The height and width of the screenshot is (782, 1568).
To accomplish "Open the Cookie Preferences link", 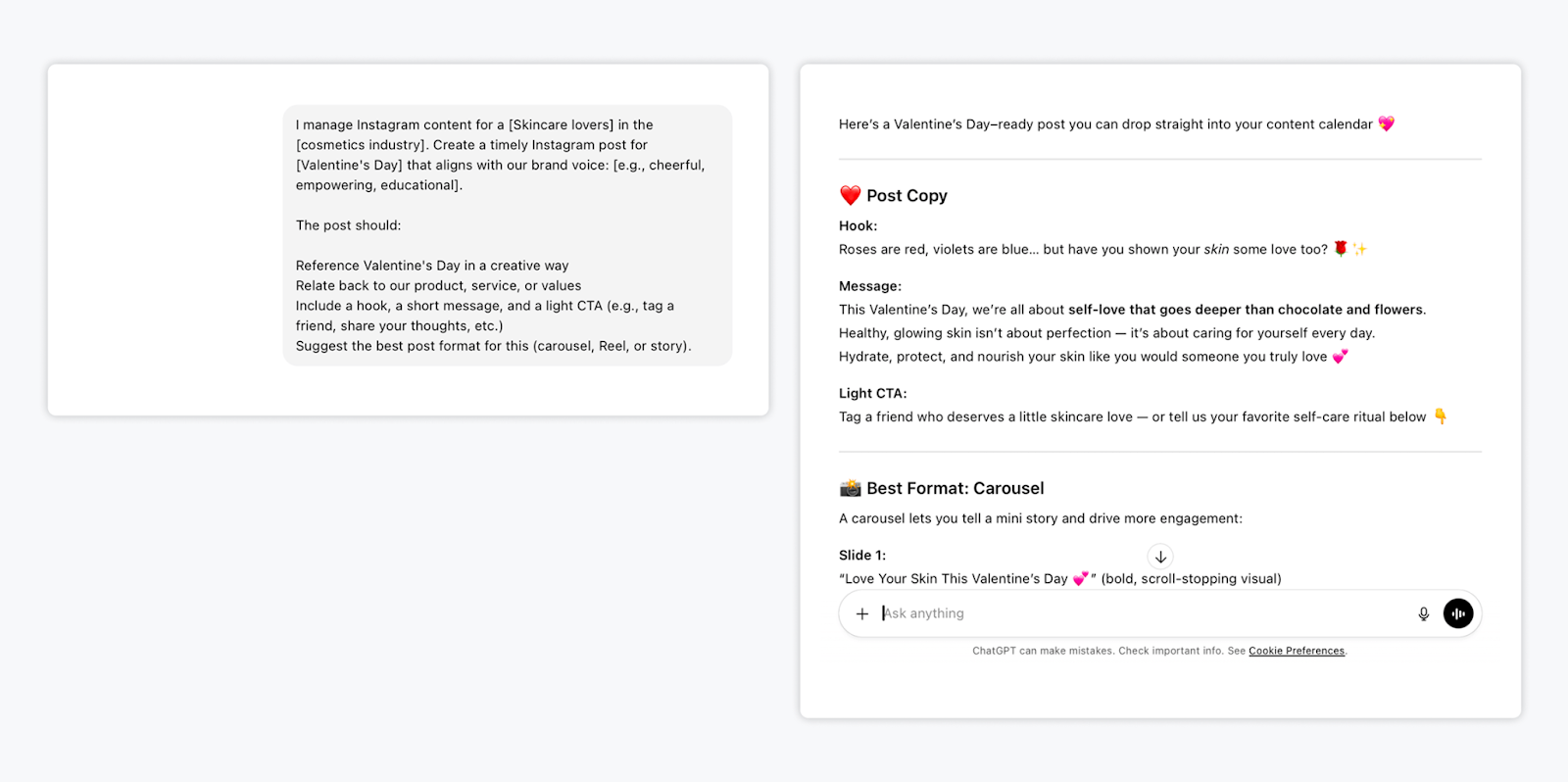I will (1296, 651).
